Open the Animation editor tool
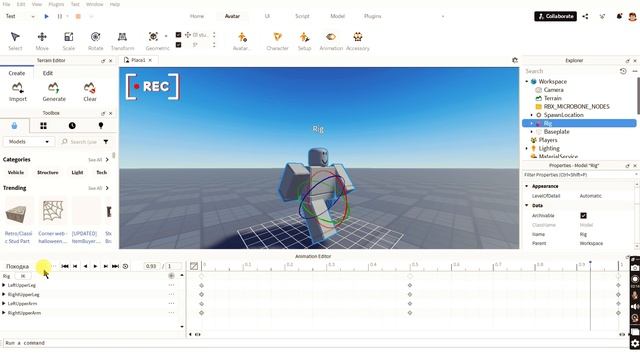Viewport: 640px width, 360px height. [x=331, y=41]
